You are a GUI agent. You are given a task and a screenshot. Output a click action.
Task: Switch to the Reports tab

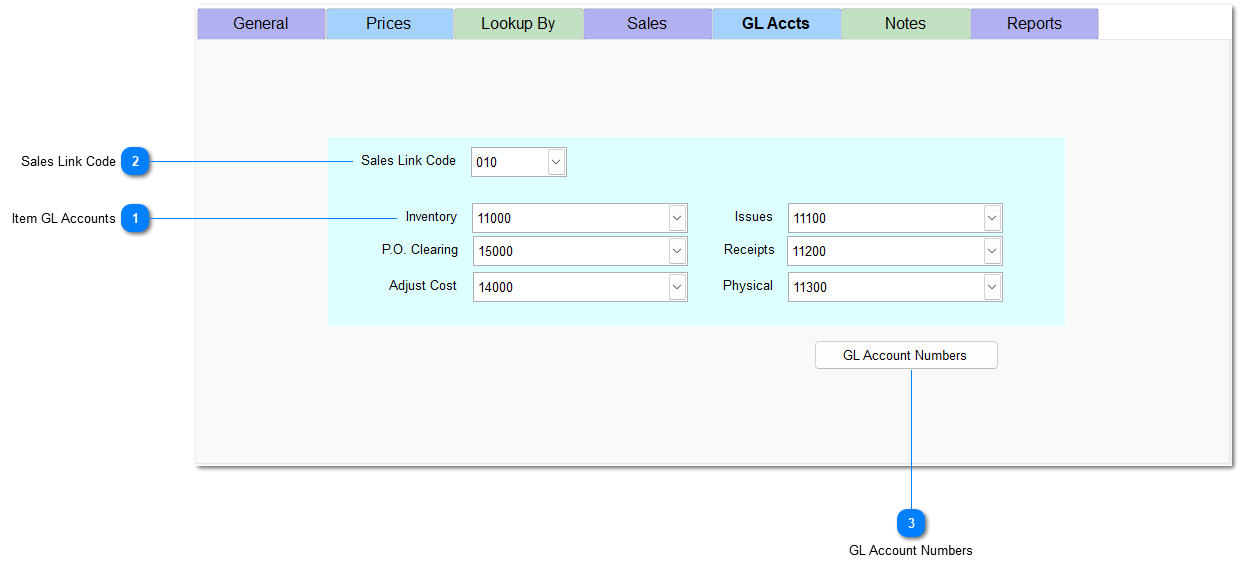(1034, 24)
